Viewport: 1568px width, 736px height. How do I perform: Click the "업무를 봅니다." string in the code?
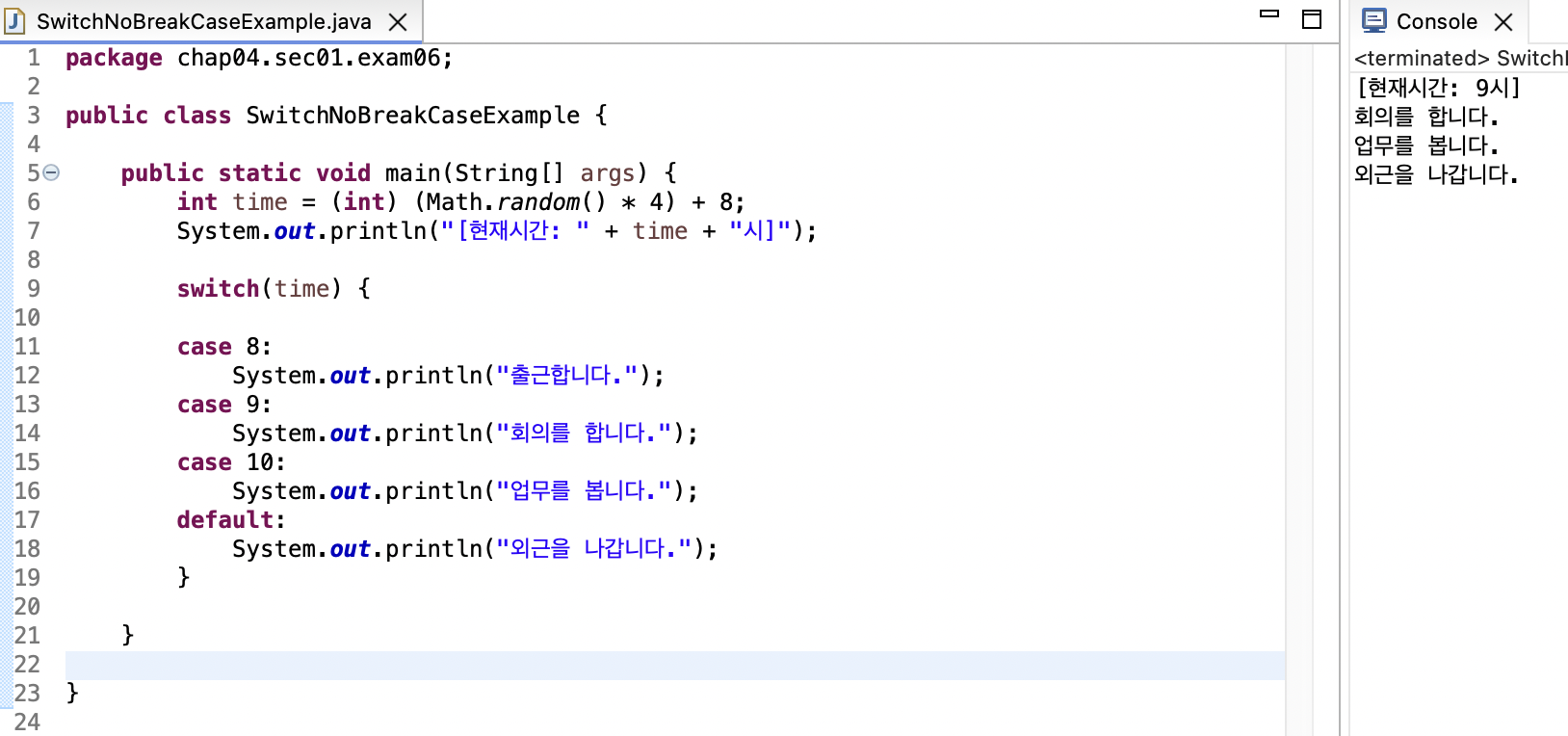pyautogui.click(x=584, y=491)
